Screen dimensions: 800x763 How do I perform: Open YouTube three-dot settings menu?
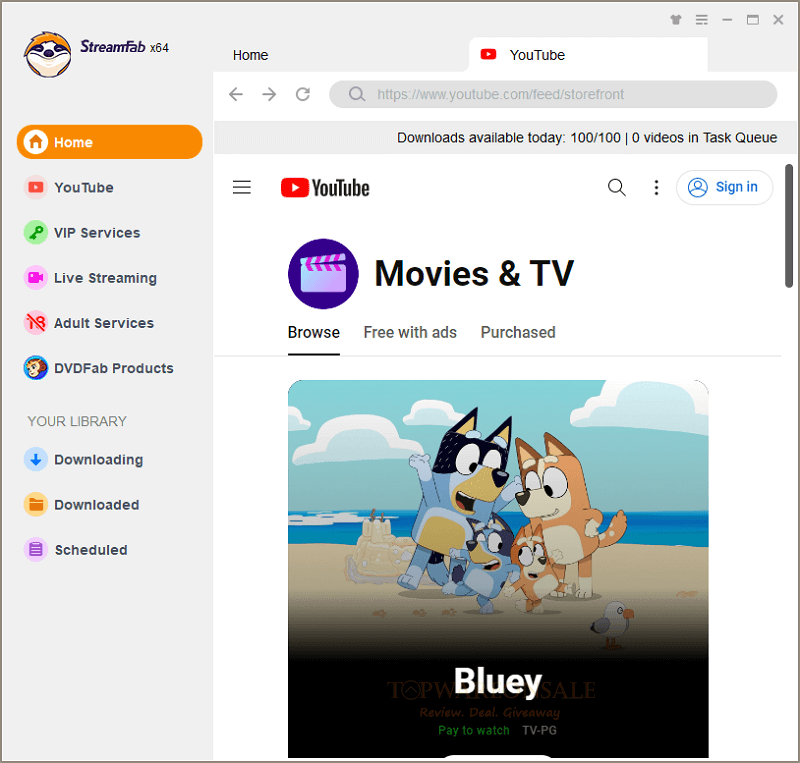click(656, 187)
